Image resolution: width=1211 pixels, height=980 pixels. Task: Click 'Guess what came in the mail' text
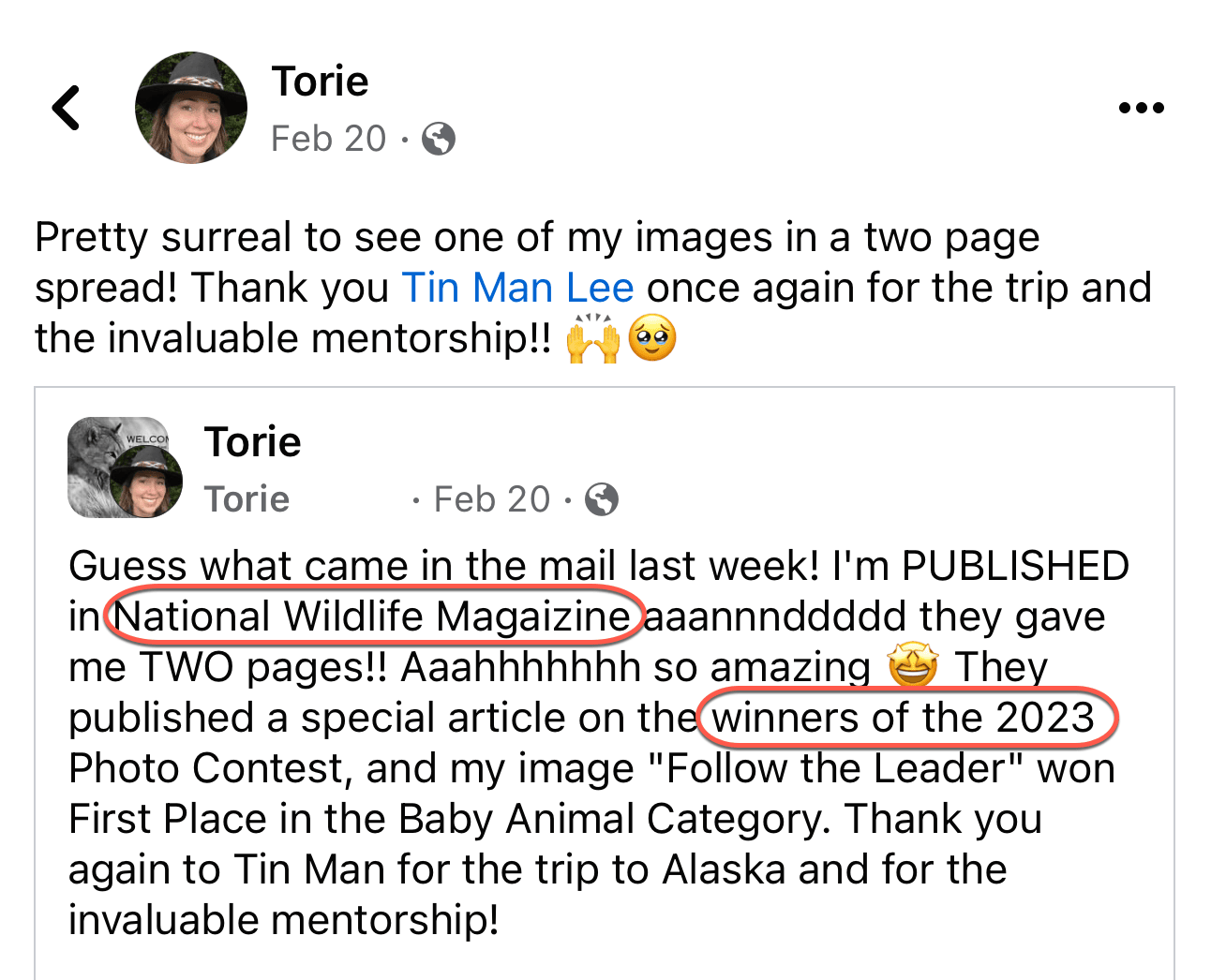(343, 566)
